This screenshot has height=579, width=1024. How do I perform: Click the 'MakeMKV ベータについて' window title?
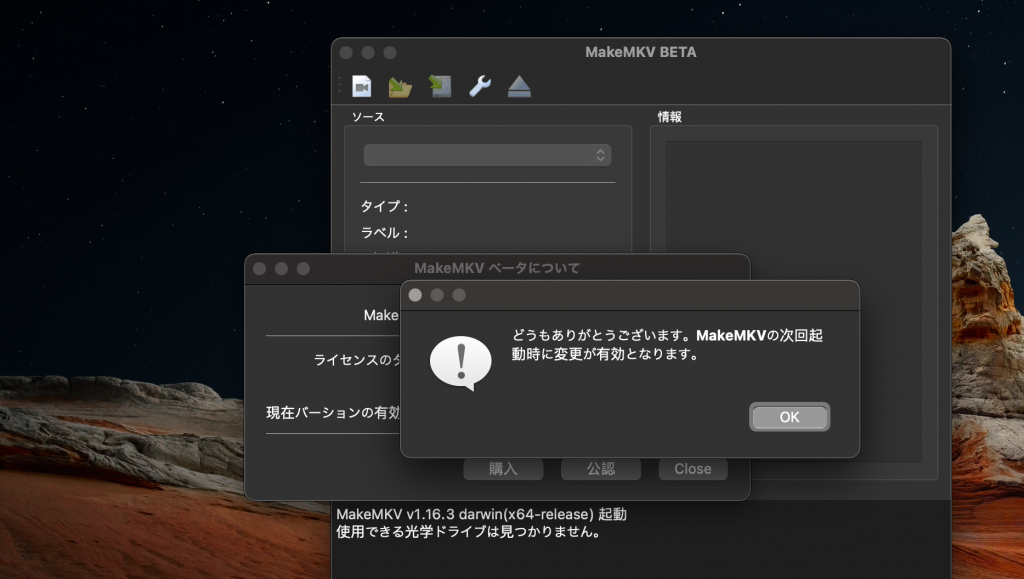pos(497,268)
